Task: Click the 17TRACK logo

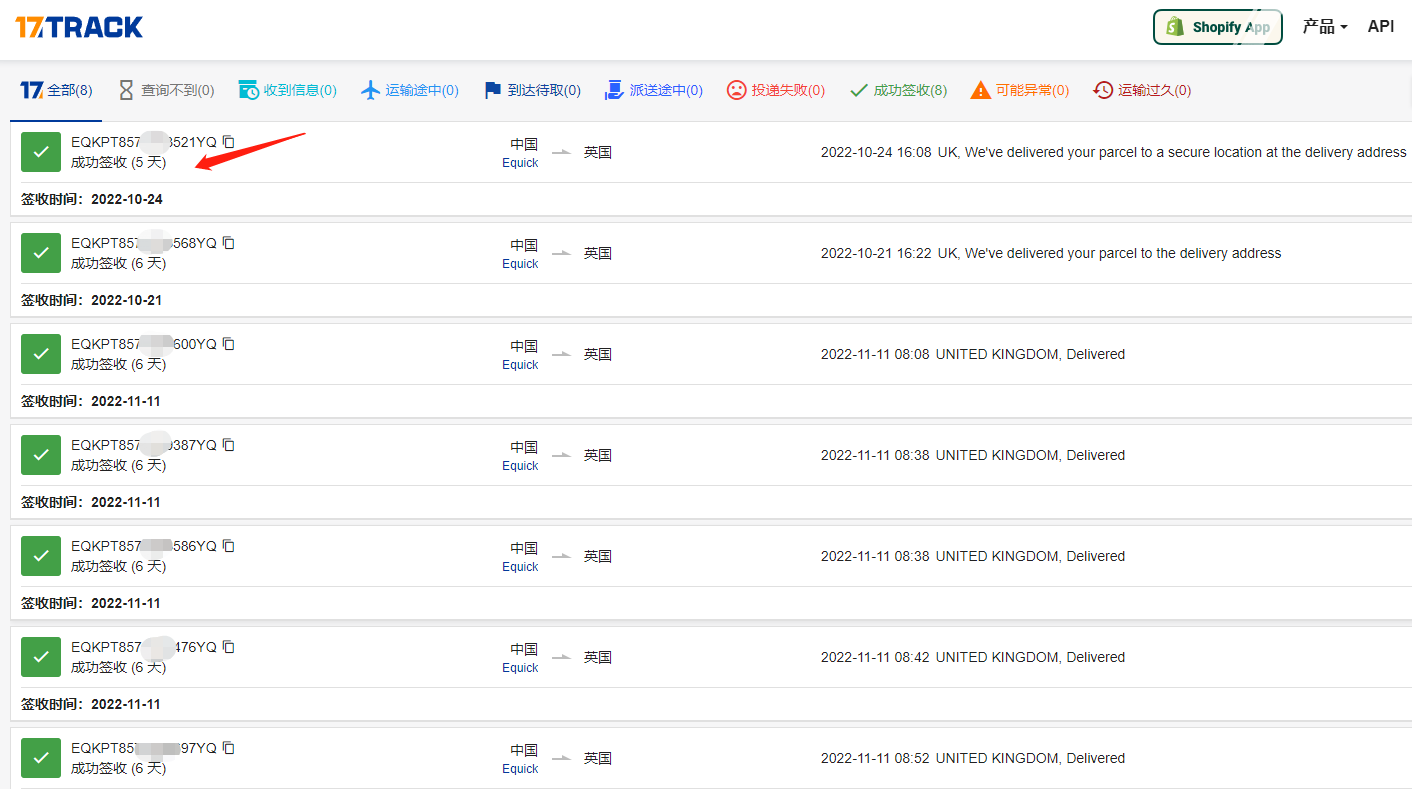Action: pos(79,27)
